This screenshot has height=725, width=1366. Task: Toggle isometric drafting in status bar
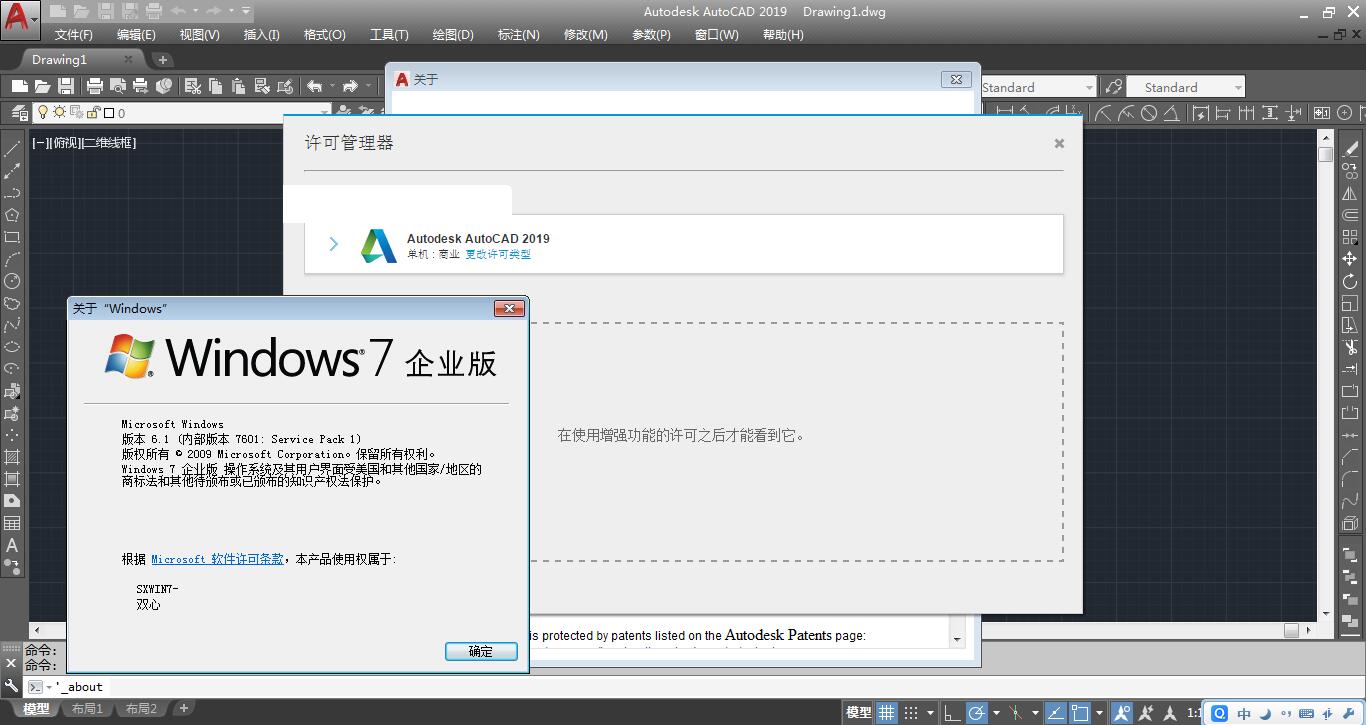(1016, 712)
